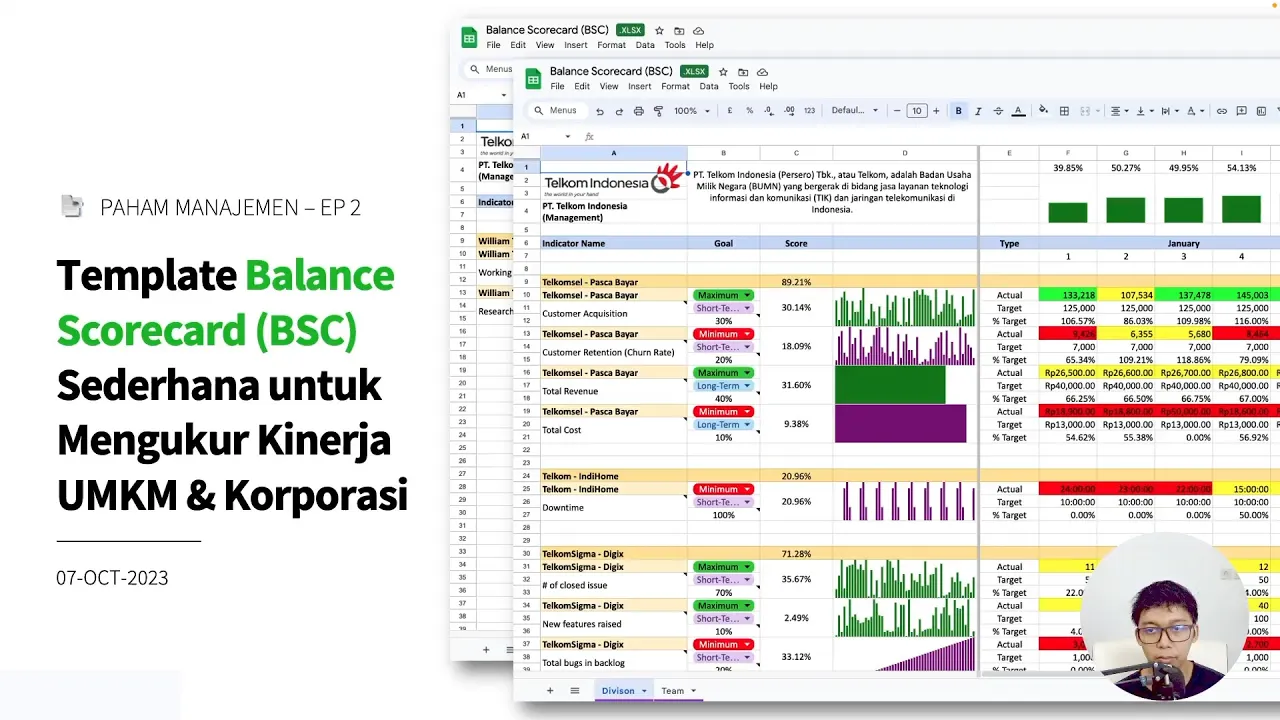Print the front spreadsheet
The image size is (1280, 720).
[638, 111]
